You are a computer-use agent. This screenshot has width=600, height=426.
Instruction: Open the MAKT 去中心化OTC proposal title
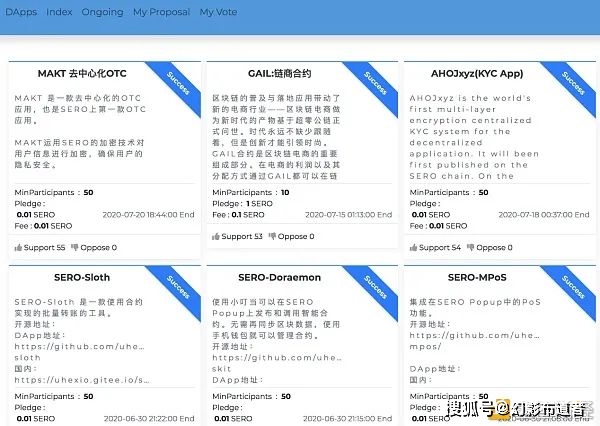82,73
